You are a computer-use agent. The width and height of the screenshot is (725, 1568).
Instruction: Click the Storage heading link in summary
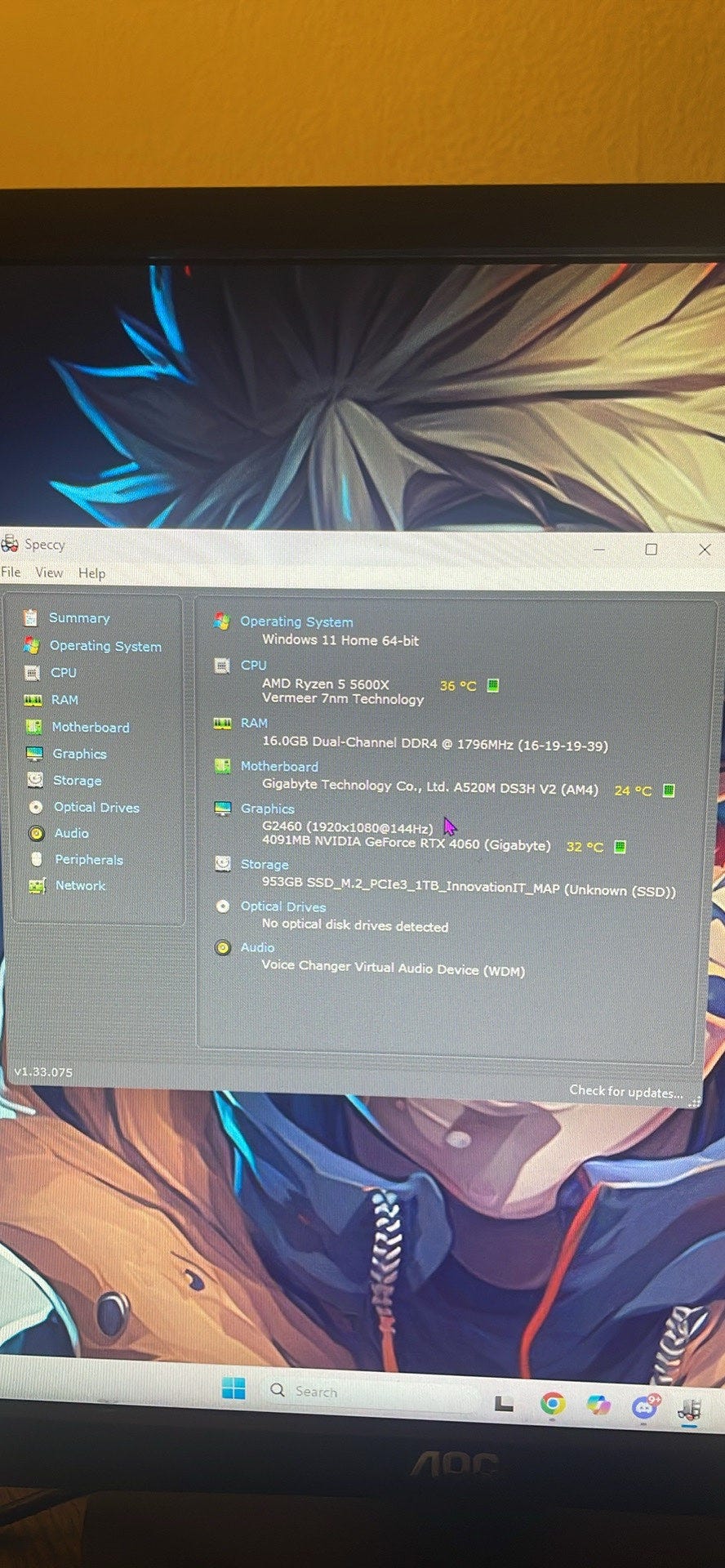(265, 864)
